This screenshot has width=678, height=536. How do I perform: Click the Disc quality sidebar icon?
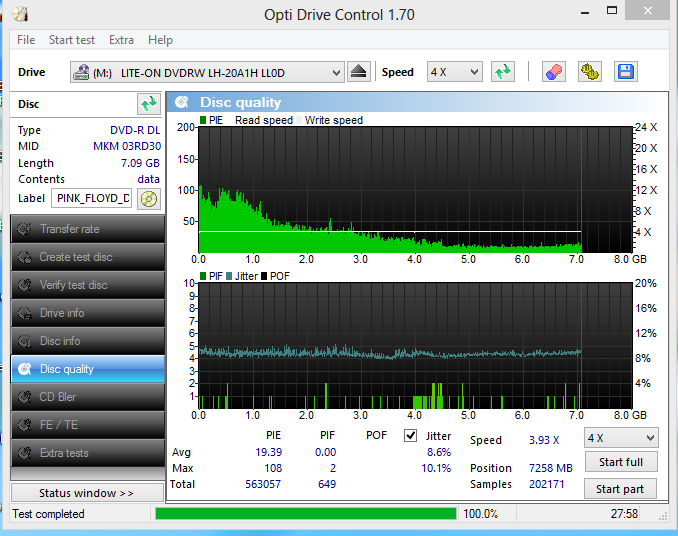point(25,369)
